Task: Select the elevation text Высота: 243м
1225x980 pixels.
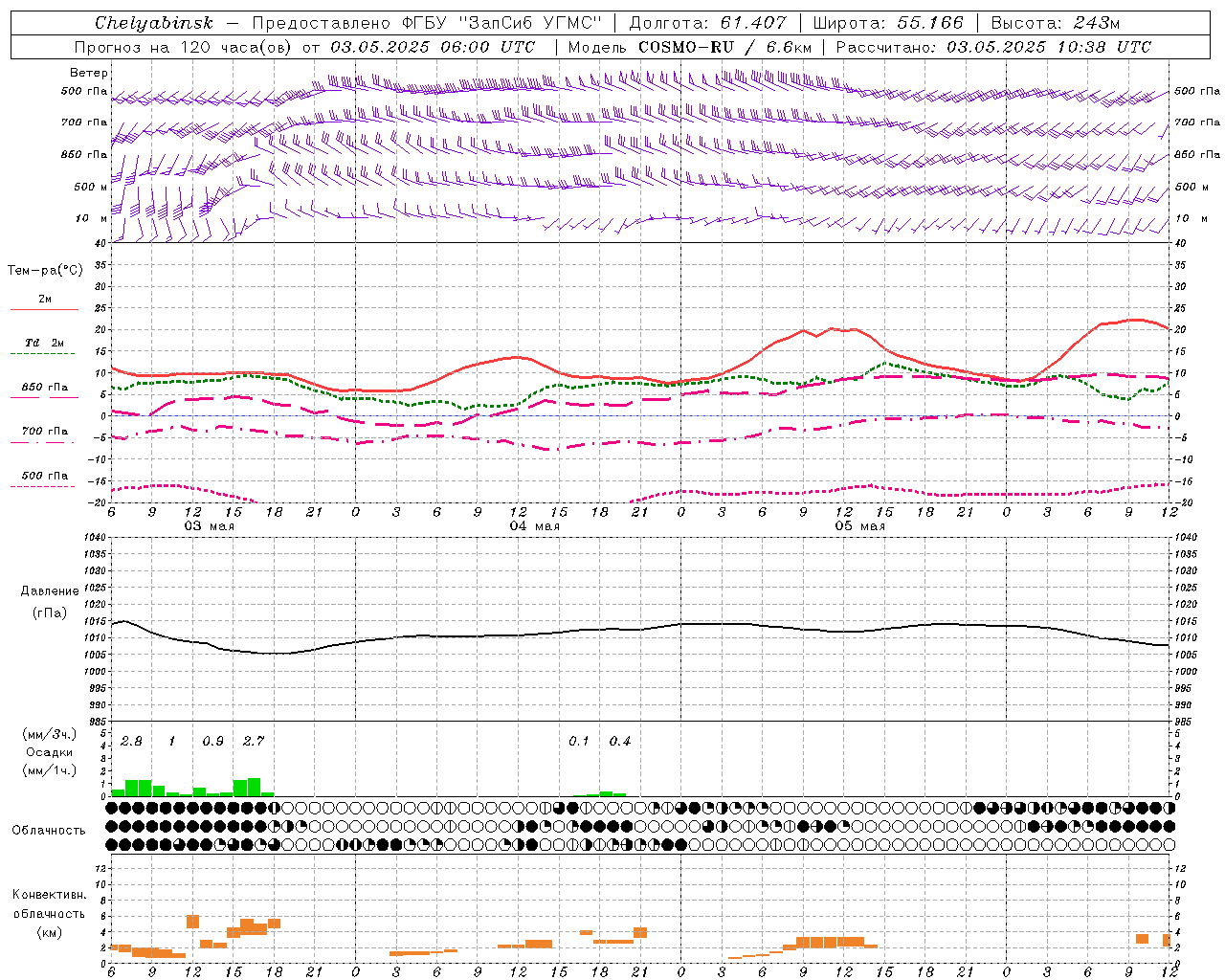Action: tap(1055, 23)
